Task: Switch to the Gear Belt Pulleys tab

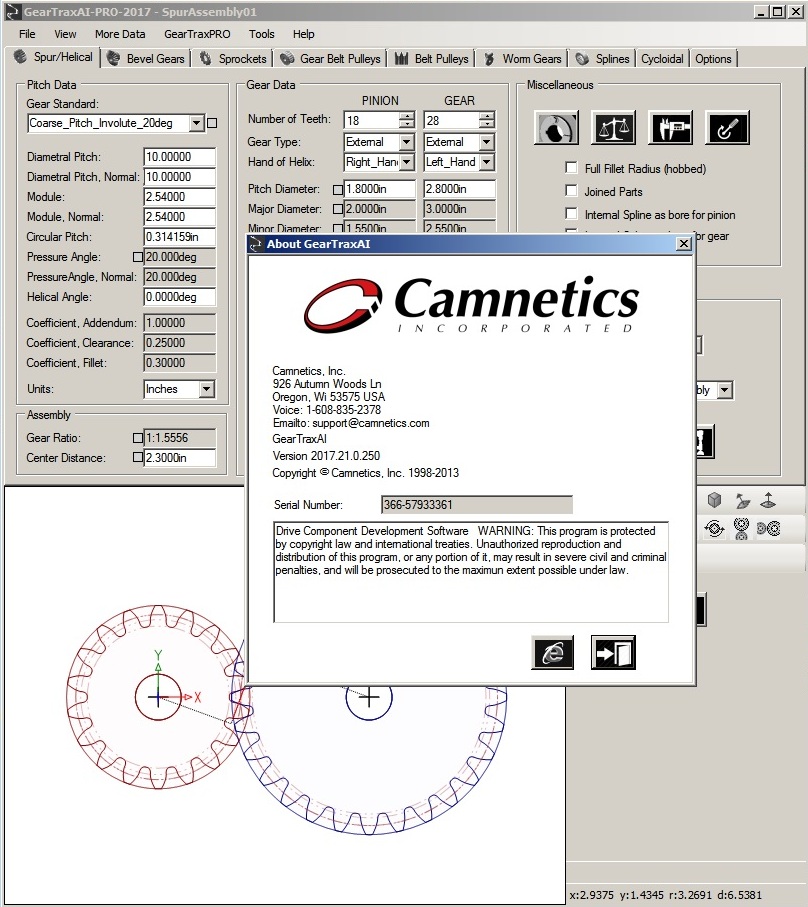Action: click(330, 58)
